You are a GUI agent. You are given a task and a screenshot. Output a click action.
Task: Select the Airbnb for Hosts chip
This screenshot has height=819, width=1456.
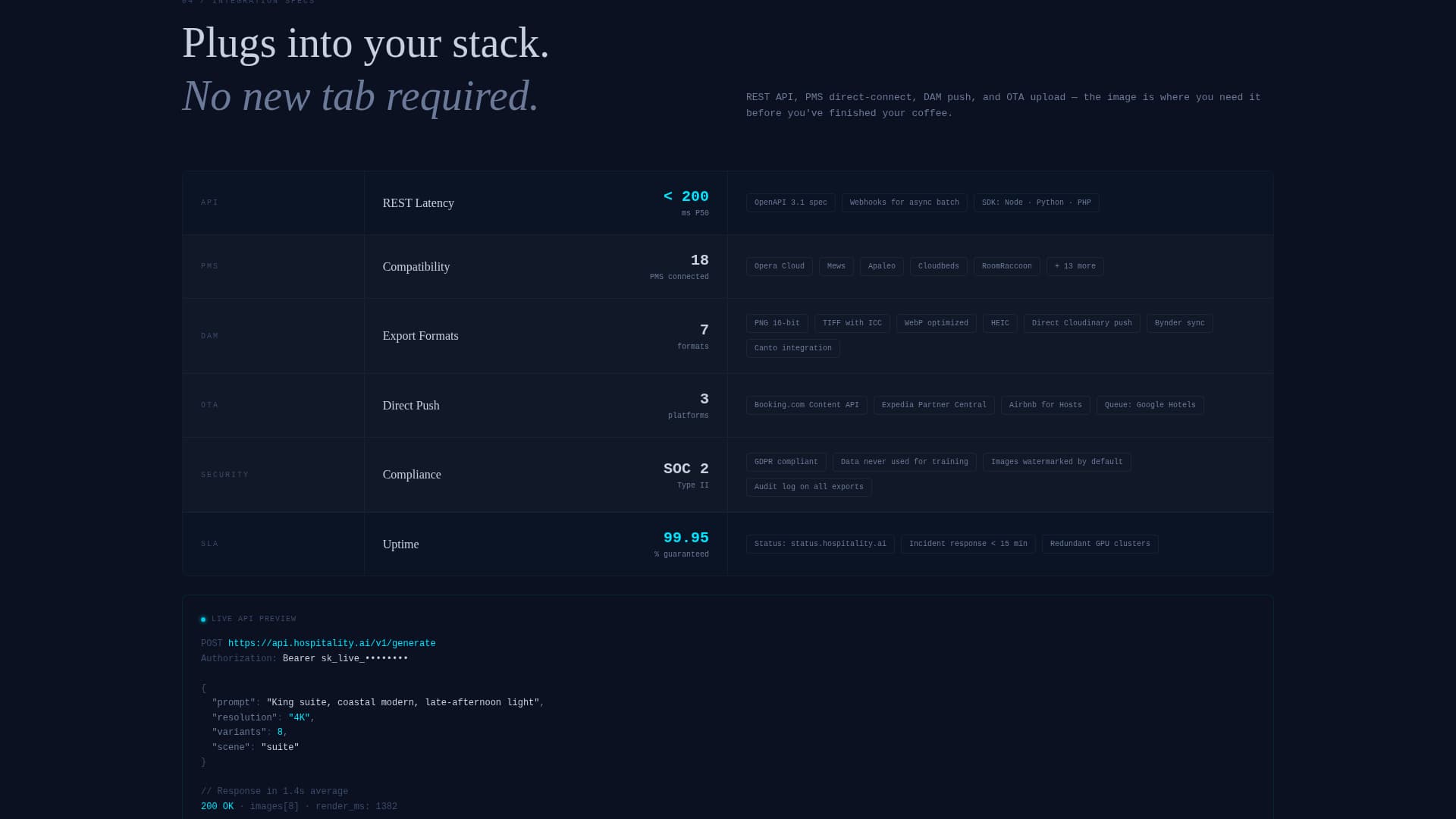click(1045, 405)
